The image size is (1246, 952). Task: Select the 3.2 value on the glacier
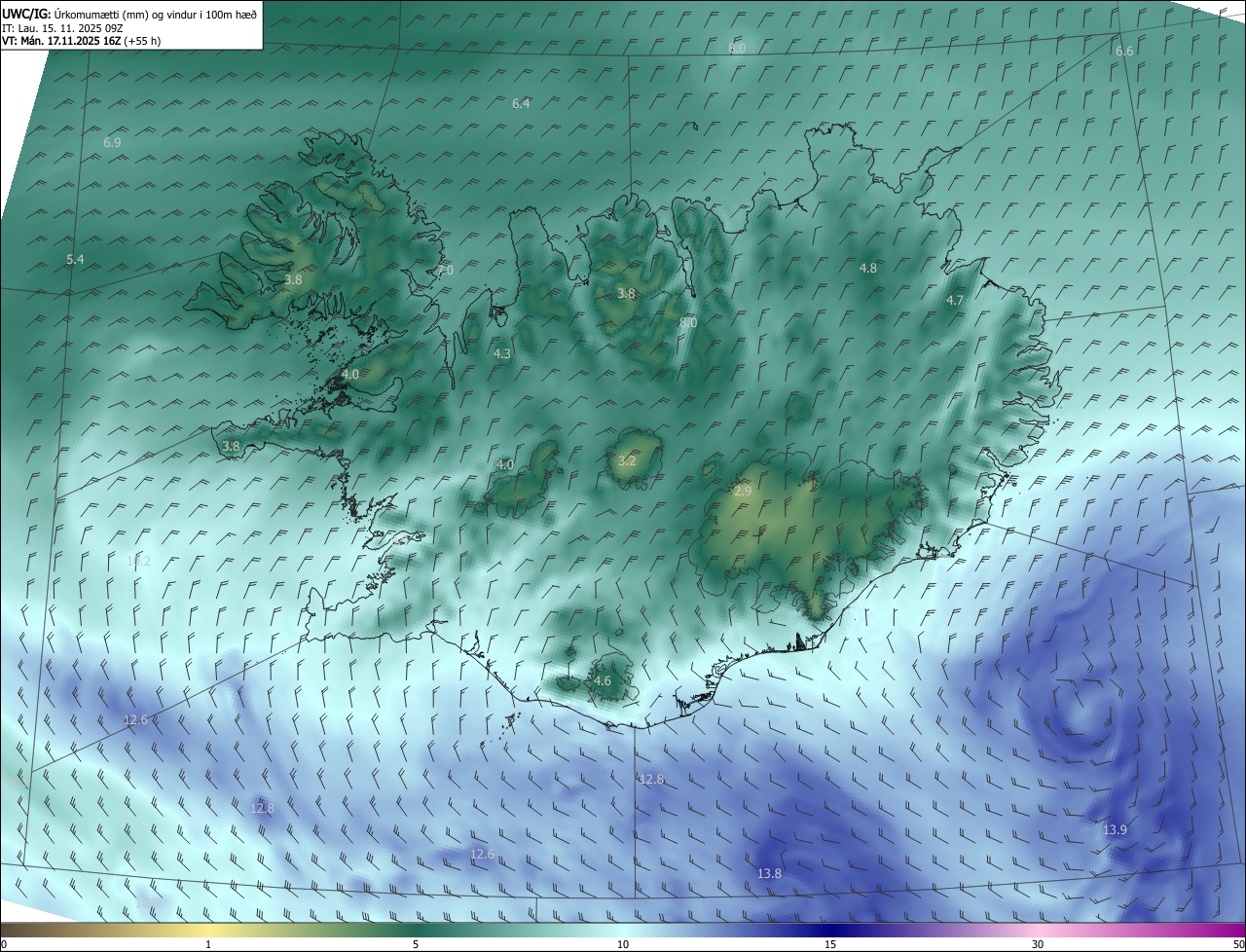click(627, 460)
